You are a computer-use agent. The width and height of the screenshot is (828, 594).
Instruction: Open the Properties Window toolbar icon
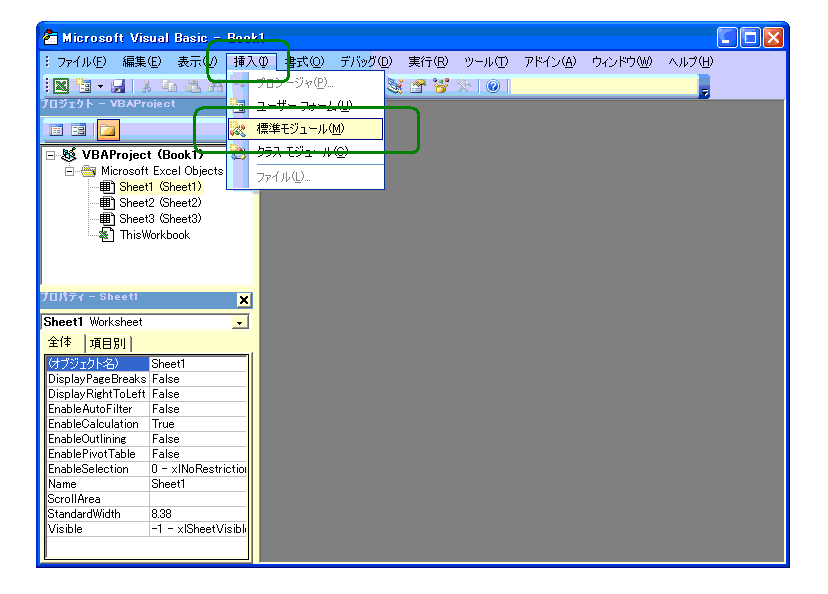[x=418, y=86]
